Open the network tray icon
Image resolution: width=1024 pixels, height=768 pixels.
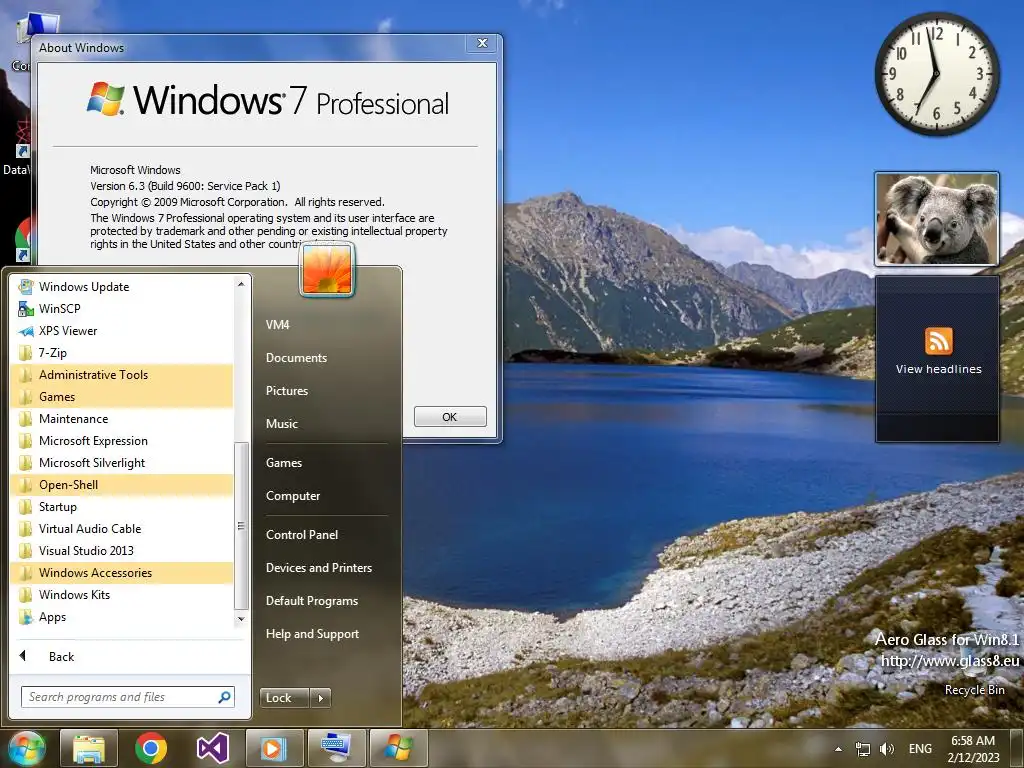click(863, 749)
